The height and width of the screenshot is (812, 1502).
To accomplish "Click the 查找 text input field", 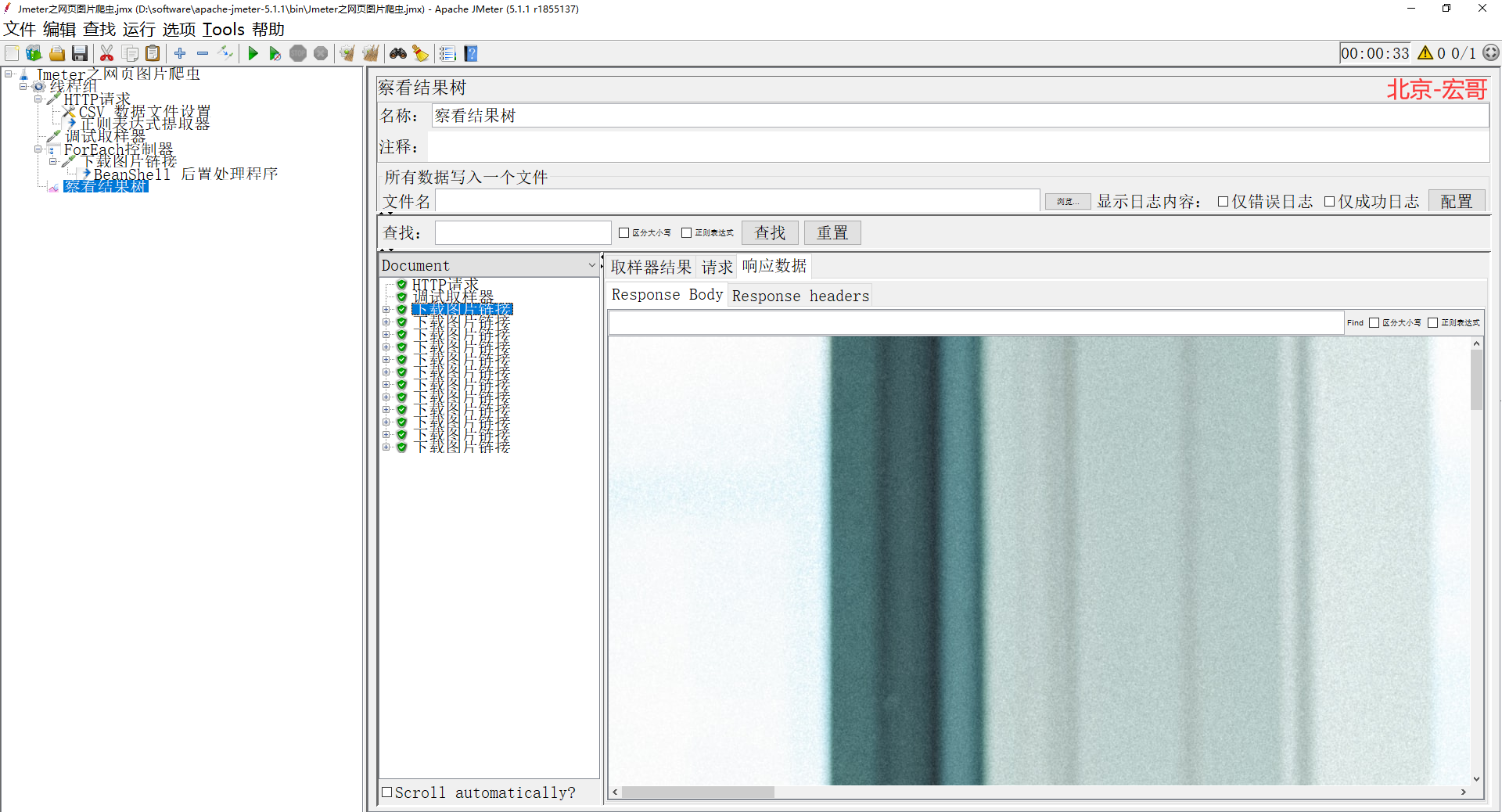I will click(x=523, y=232).
